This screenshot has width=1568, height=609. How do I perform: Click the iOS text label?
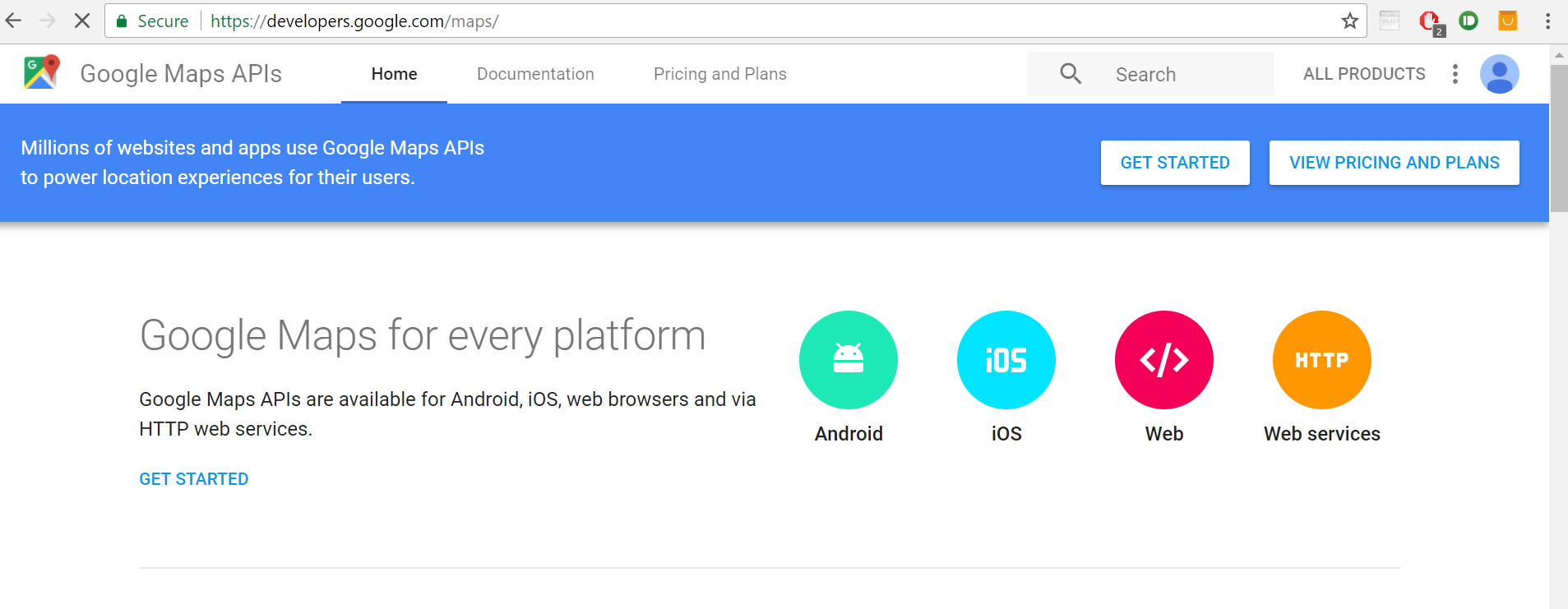point(1006,434)
